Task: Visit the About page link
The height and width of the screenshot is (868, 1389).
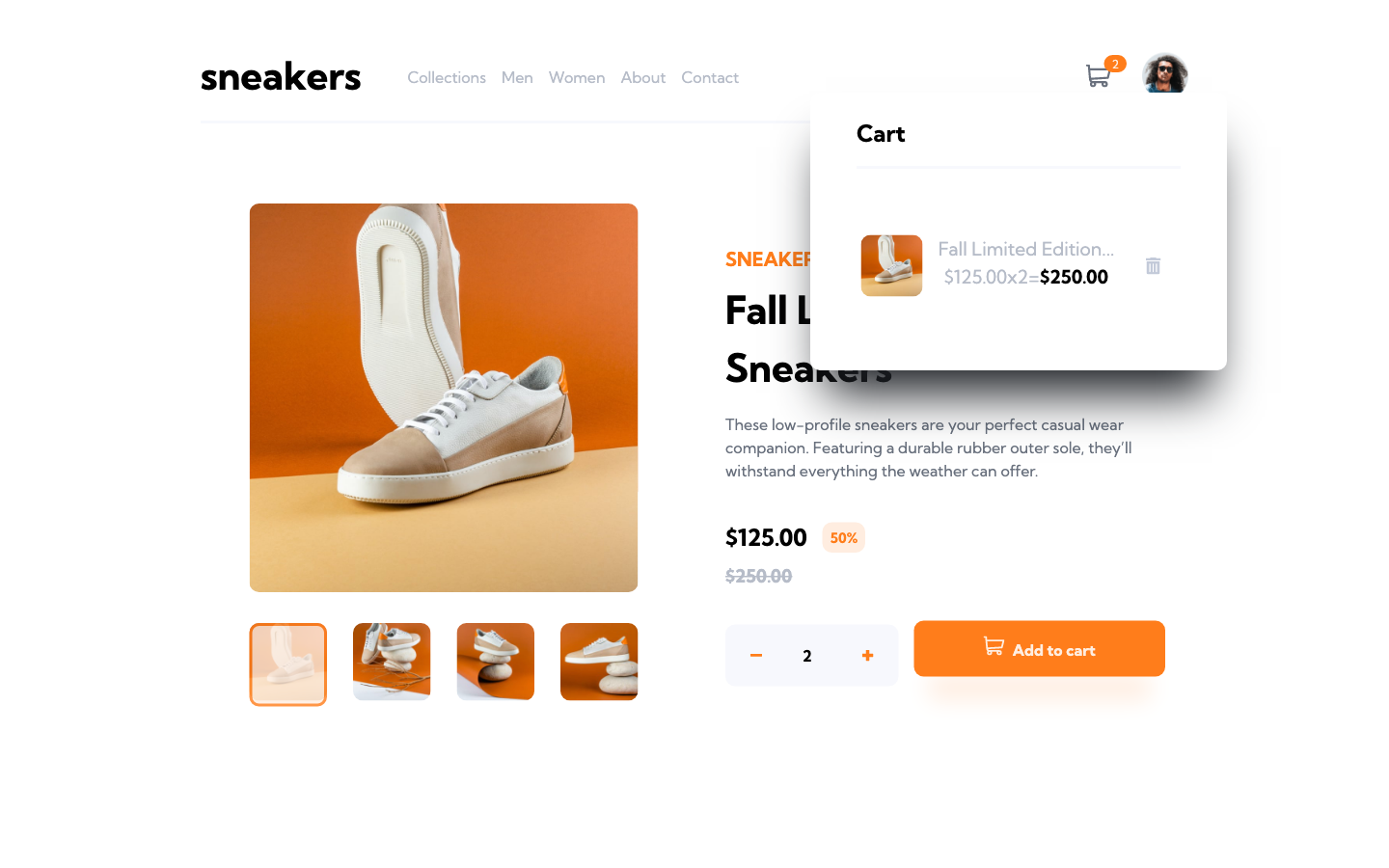Action: tap(643, 77)
